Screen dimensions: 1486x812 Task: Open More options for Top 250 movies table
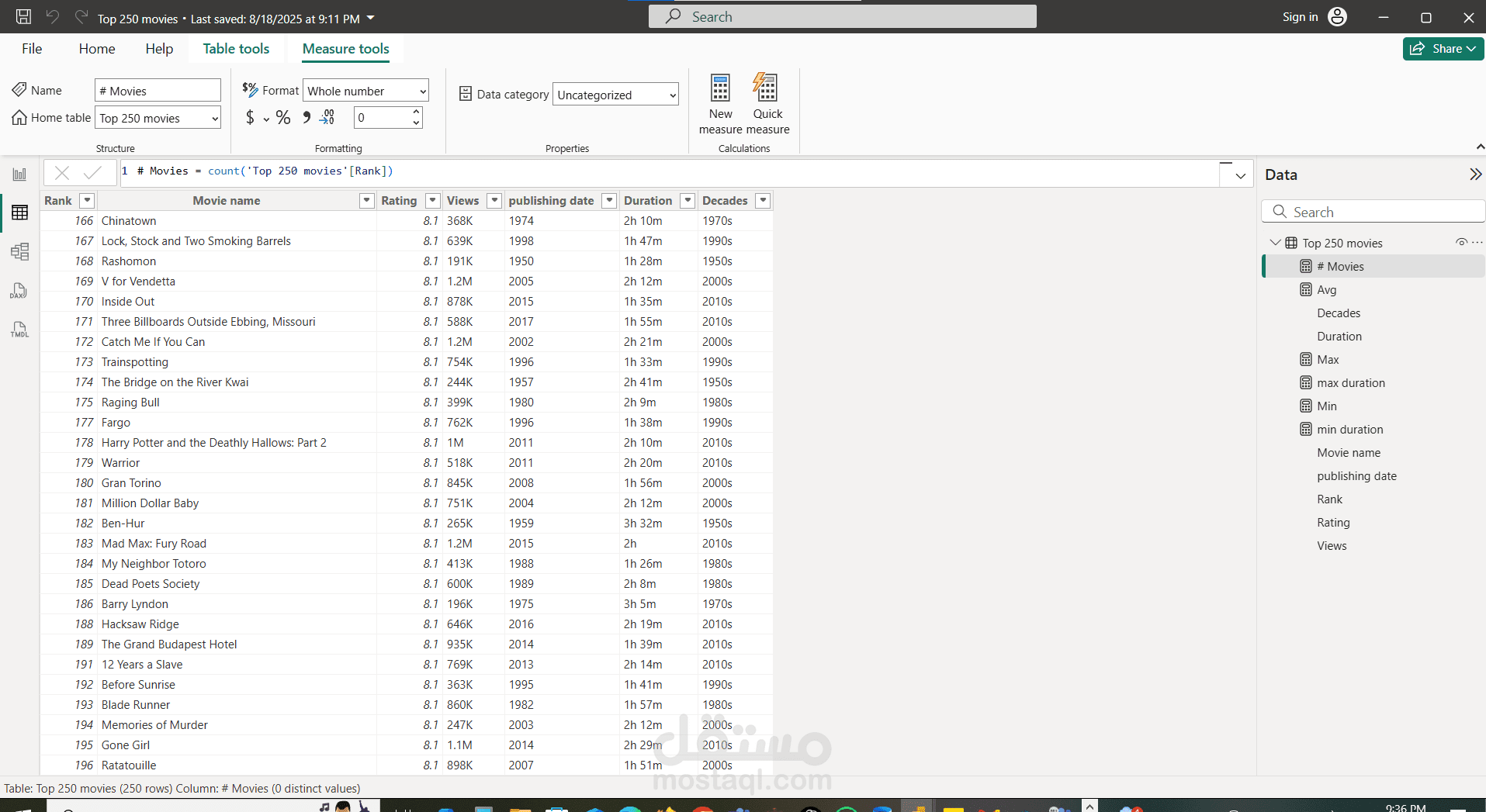(x=1477, y=243)
